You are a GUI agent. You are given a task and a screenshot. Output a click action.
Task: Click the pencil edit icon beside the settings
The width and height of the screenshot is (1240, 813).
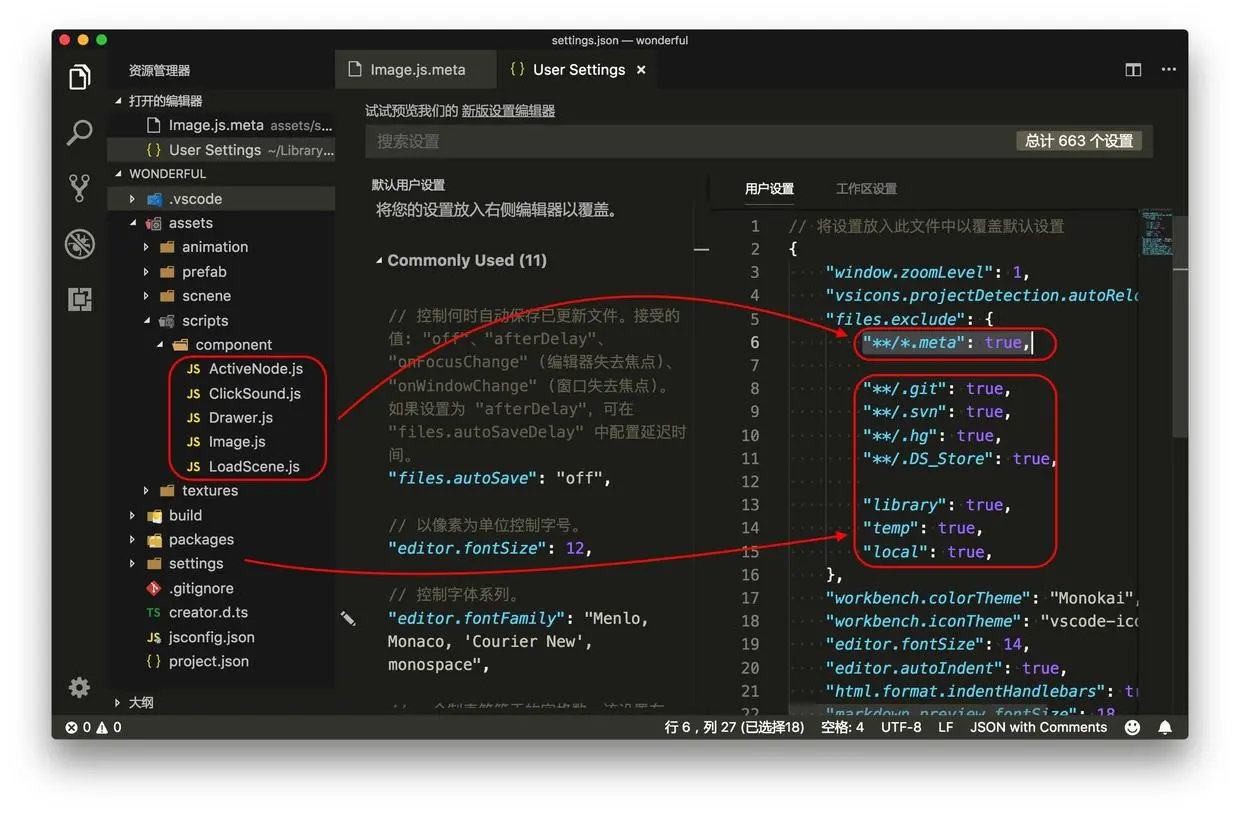[349, 619]
